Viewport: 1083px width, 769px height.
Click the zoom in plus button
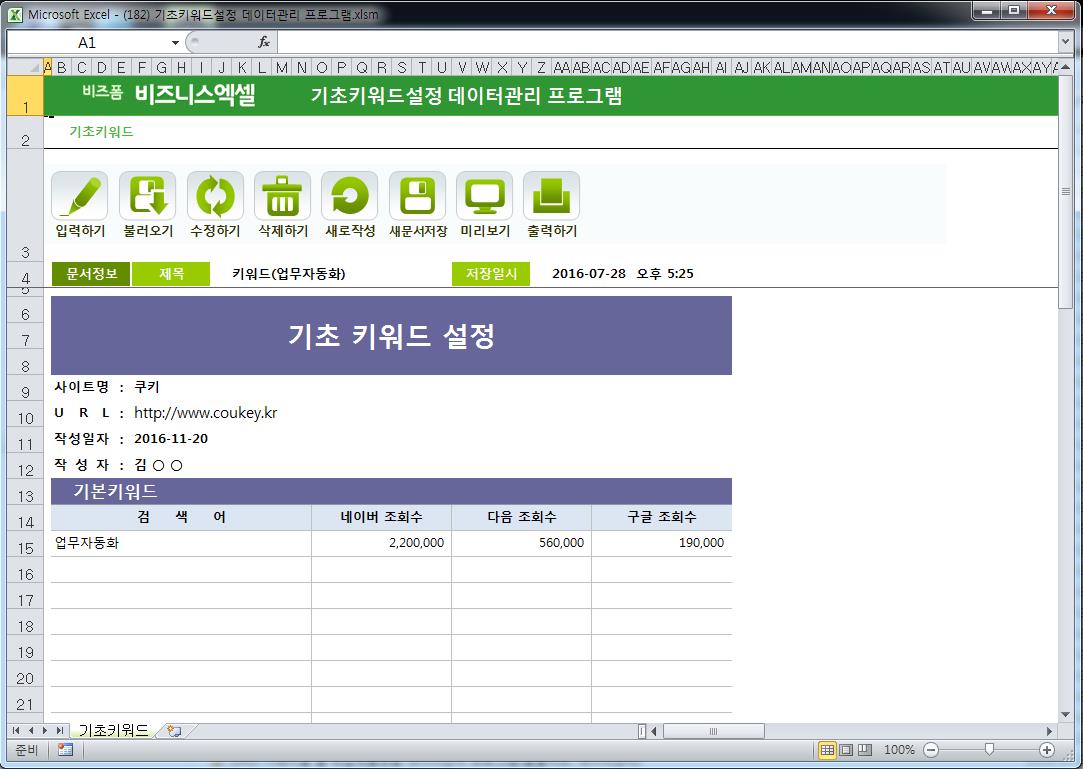click(1047, 750)
